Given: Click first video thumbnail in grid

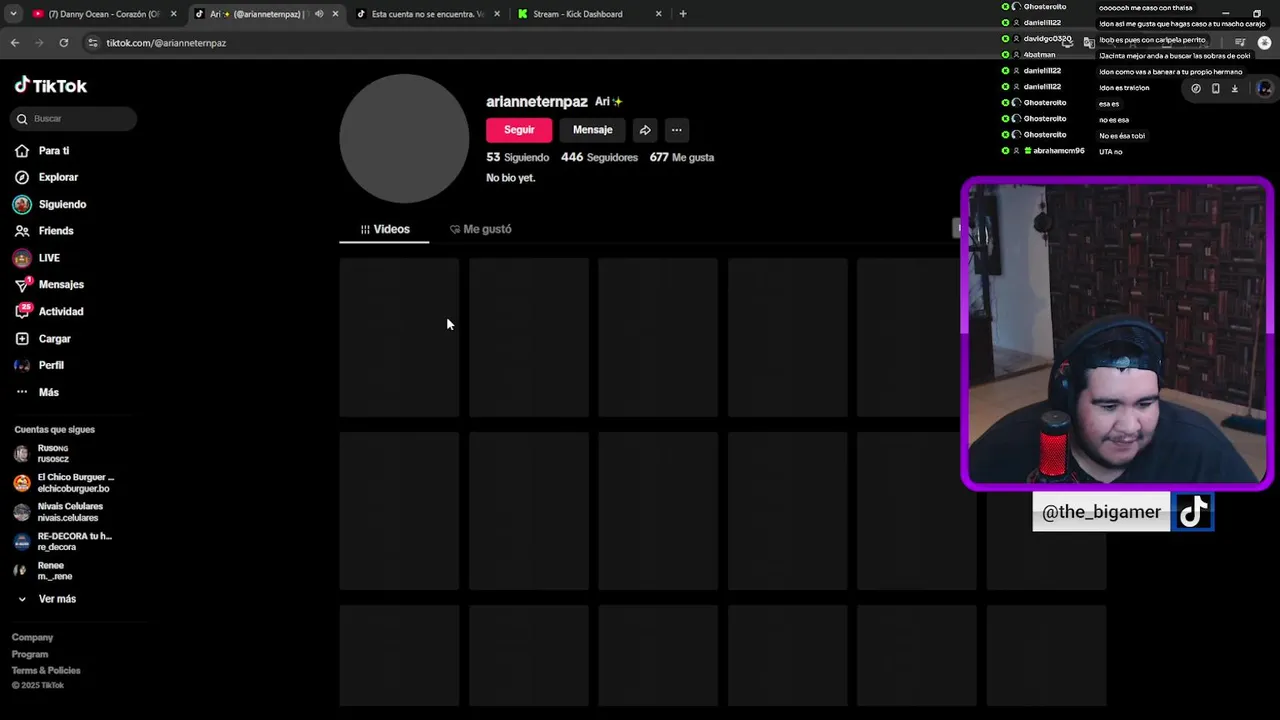Looking at the screenshot, I should click(399, 337).
